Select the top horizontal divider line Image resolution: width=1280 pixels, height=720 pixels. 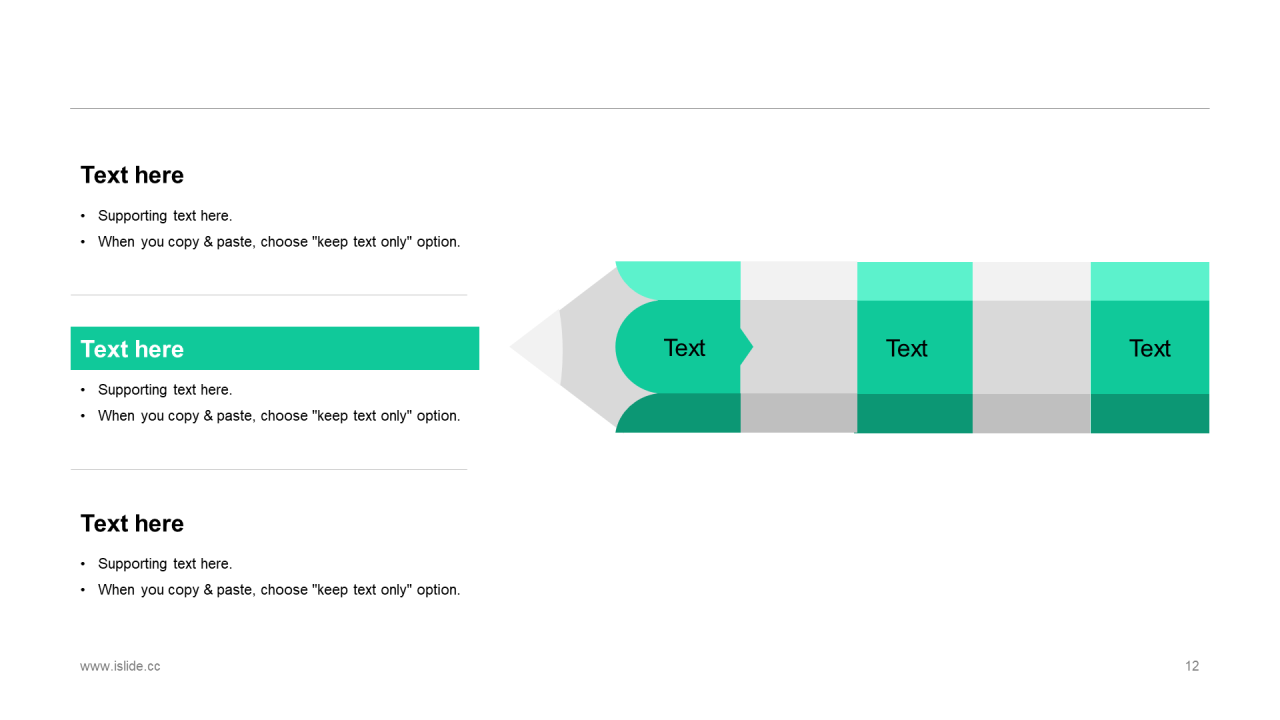[640, 108]
